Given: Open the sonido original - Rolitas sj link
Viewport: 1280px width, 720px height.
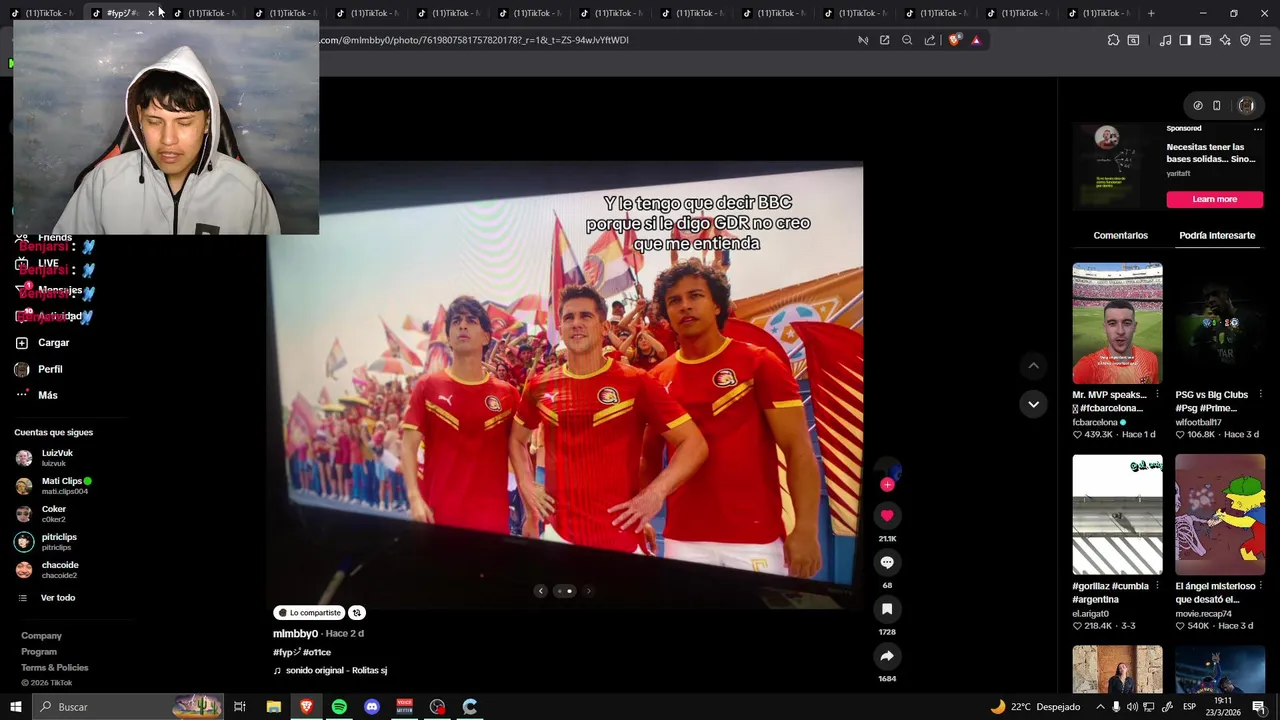Looking at the screenshot, I should tap(336, 670).
